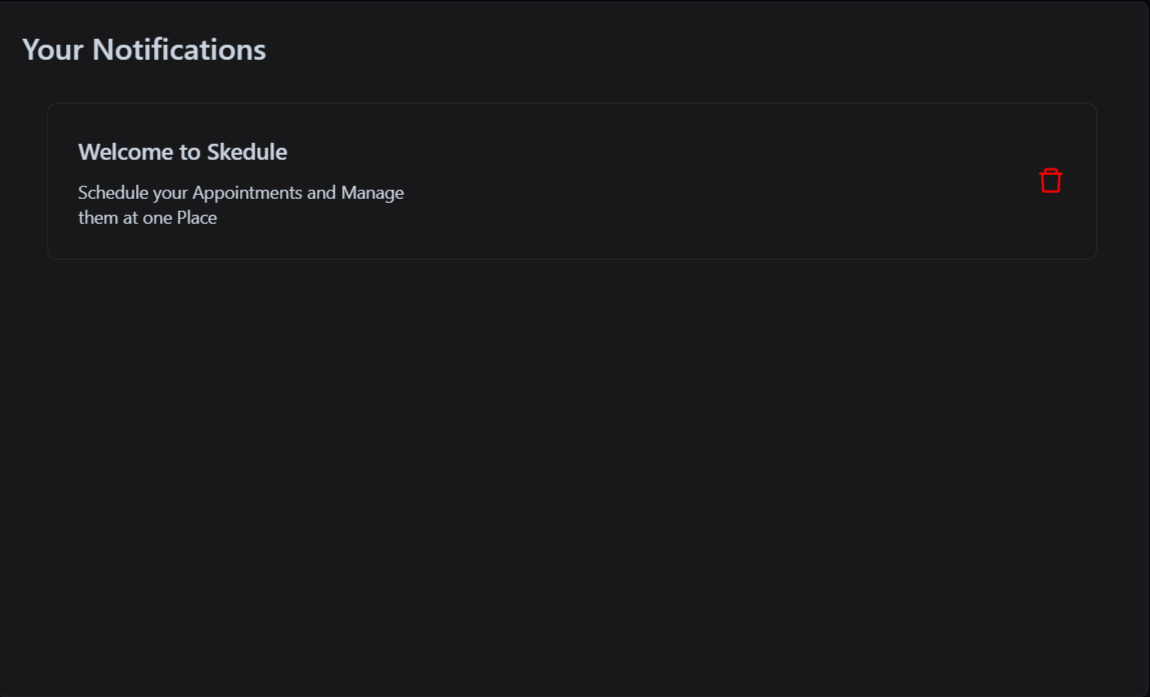Click the word 'to' in the notification title
The height and width of the screenshot is (697, 1150).
click(191, 152)
